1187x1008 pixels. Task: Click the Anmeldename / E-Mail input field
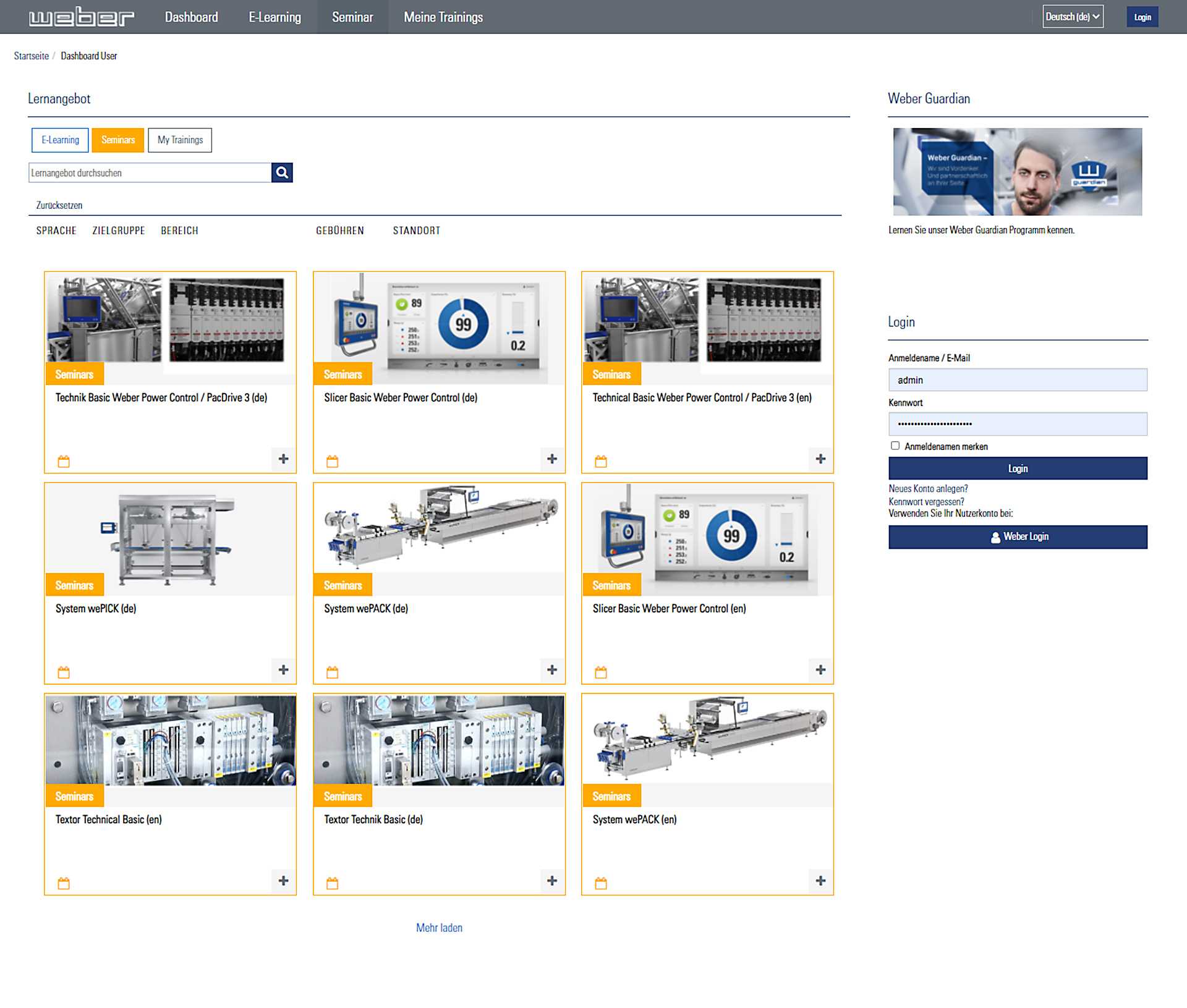click(1018, 379)
